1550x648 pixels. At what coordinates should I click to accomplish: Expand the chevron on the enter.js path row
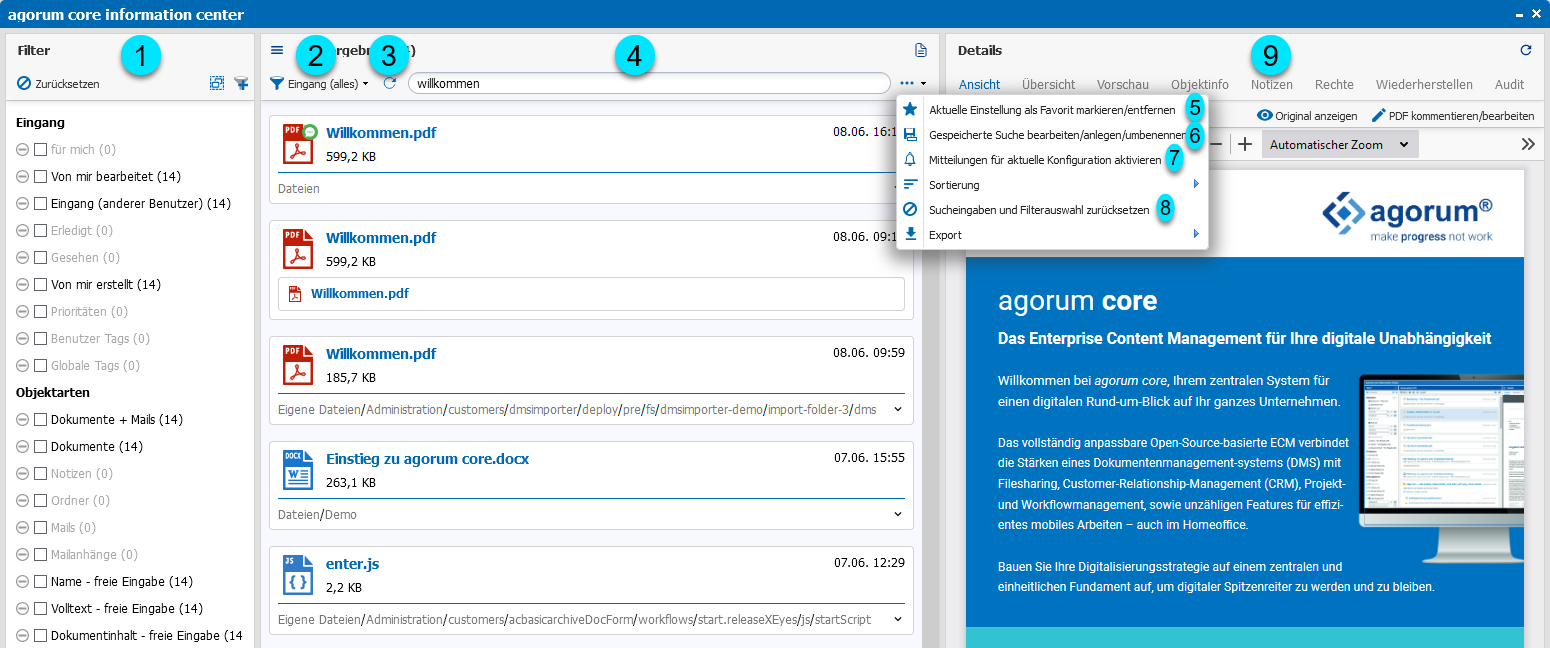pyautogui.click(x=897, y=619)
